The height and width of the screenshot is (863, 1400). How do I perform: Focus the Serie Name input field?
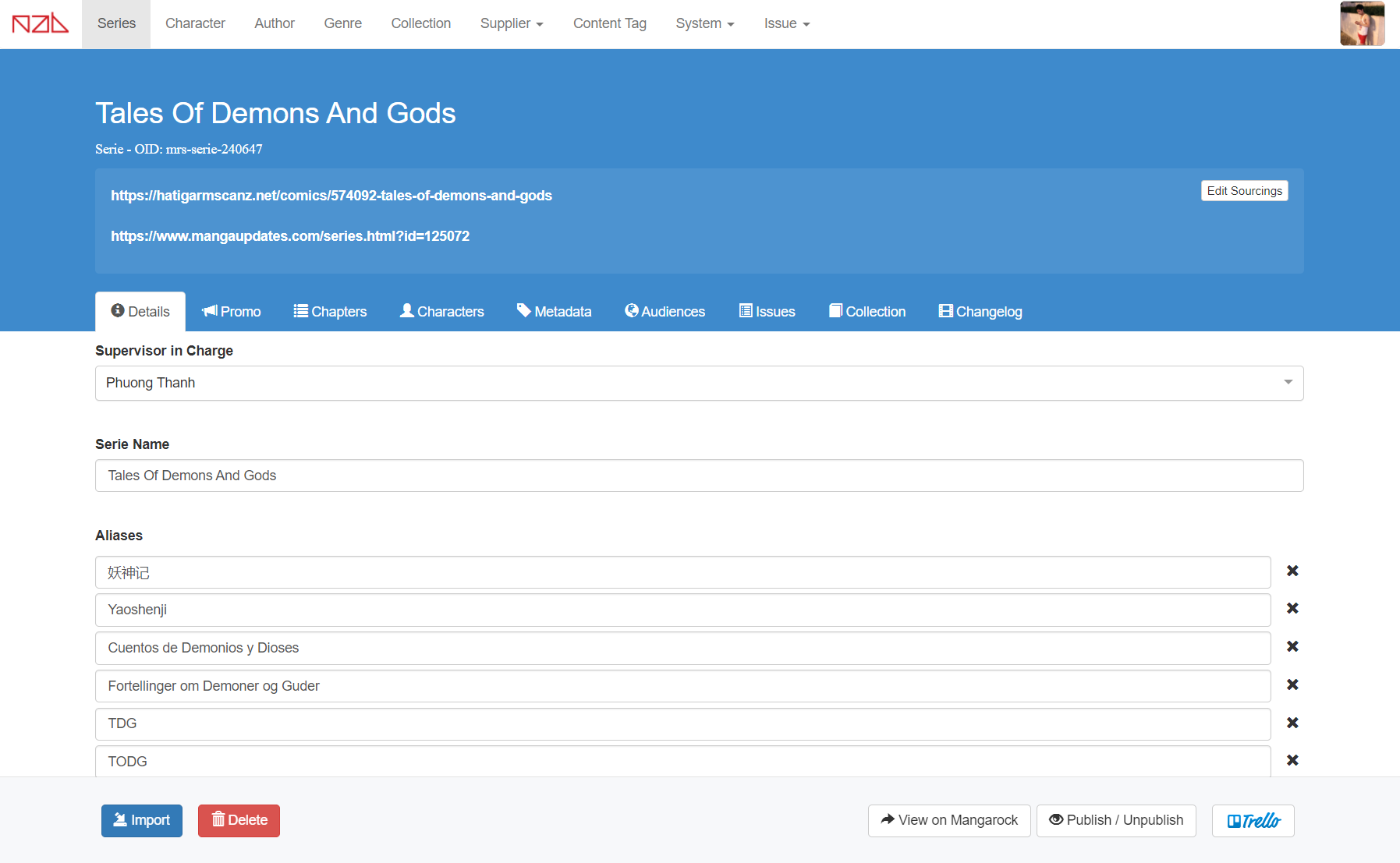click(699, 476)
